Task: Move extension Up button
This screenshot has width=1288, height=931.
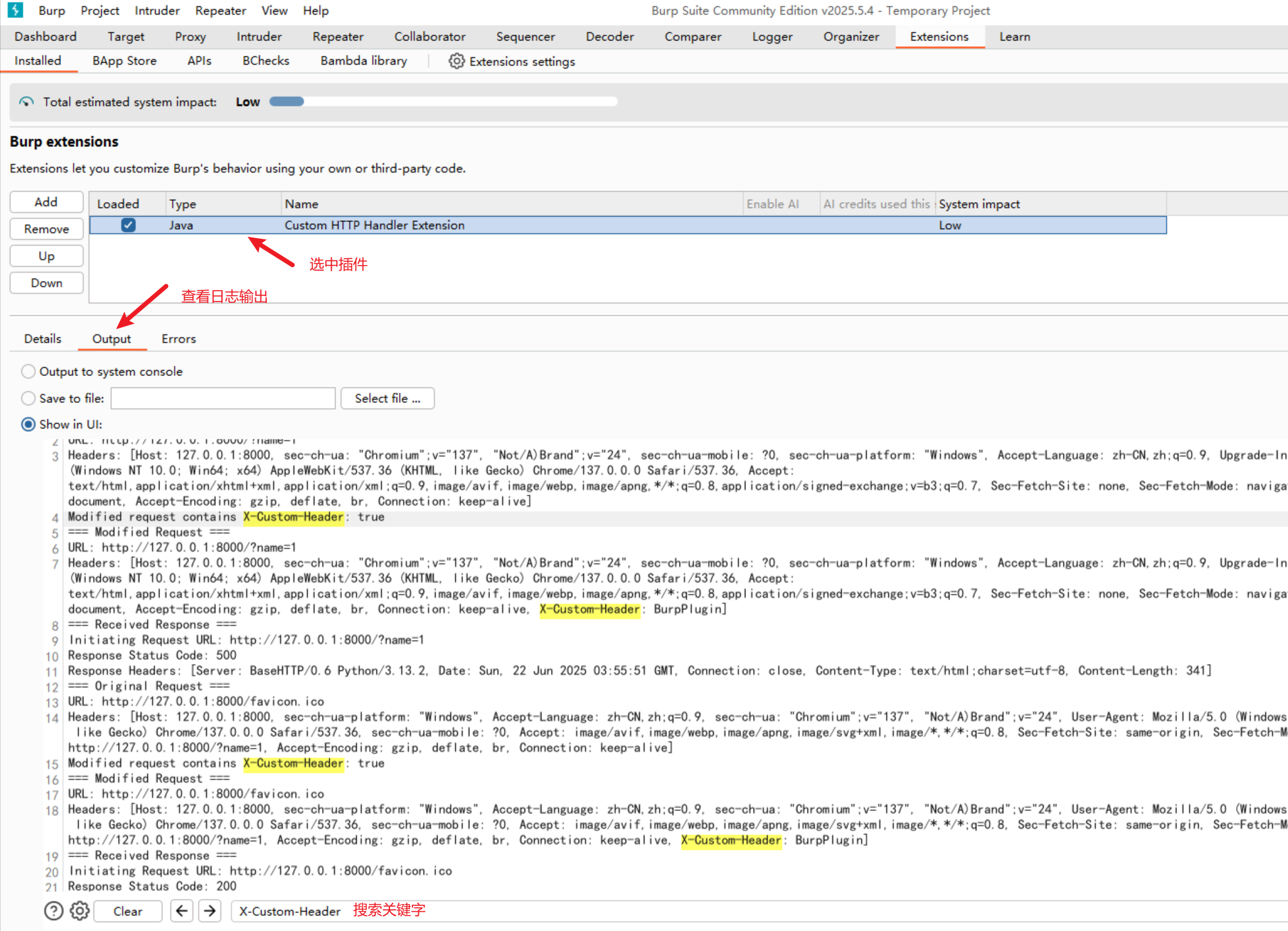Action: pos(46,256)
